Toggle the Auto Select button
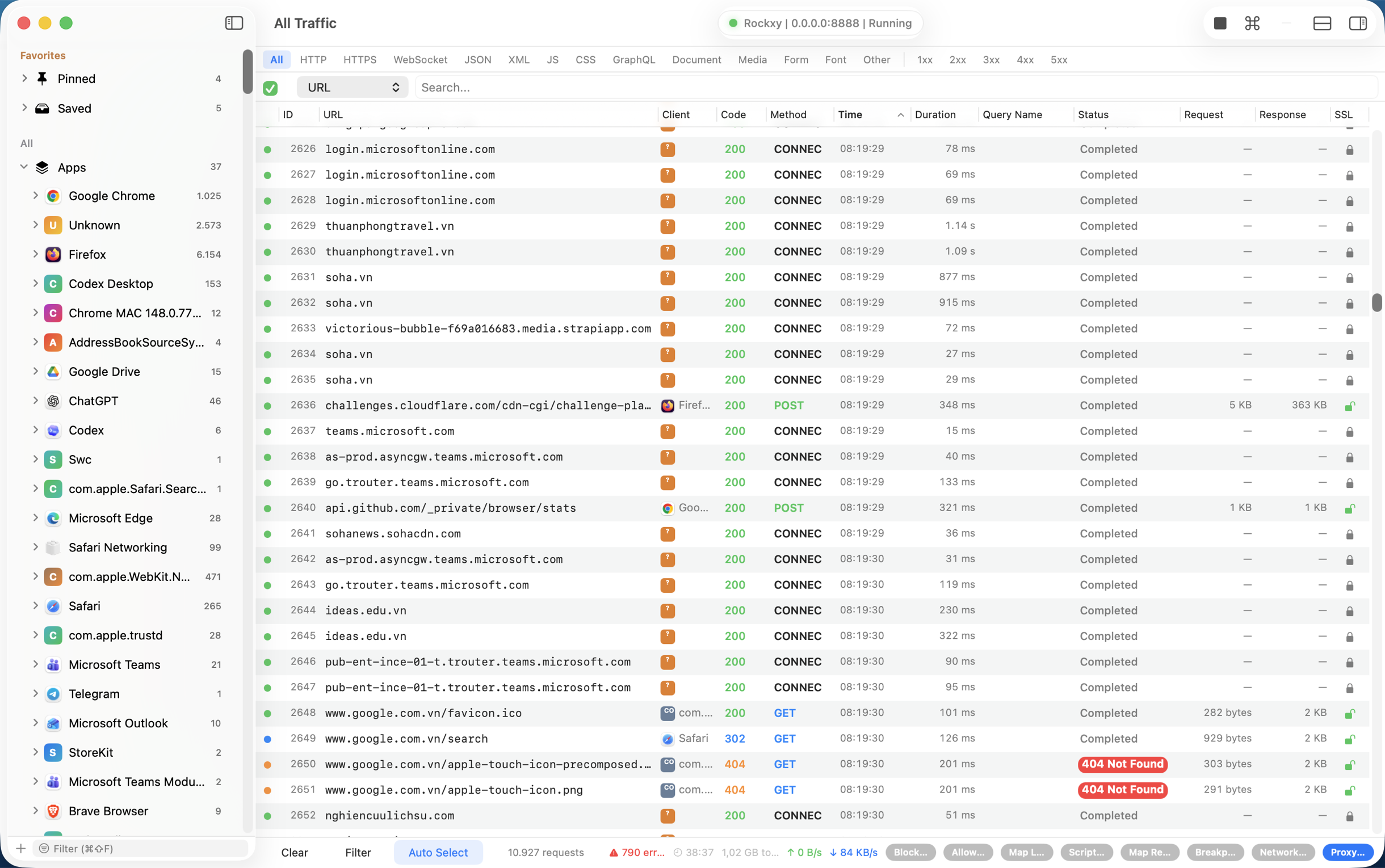Image resolution: width=1385 pixels, height=868 pixels. tap(438, 852)
